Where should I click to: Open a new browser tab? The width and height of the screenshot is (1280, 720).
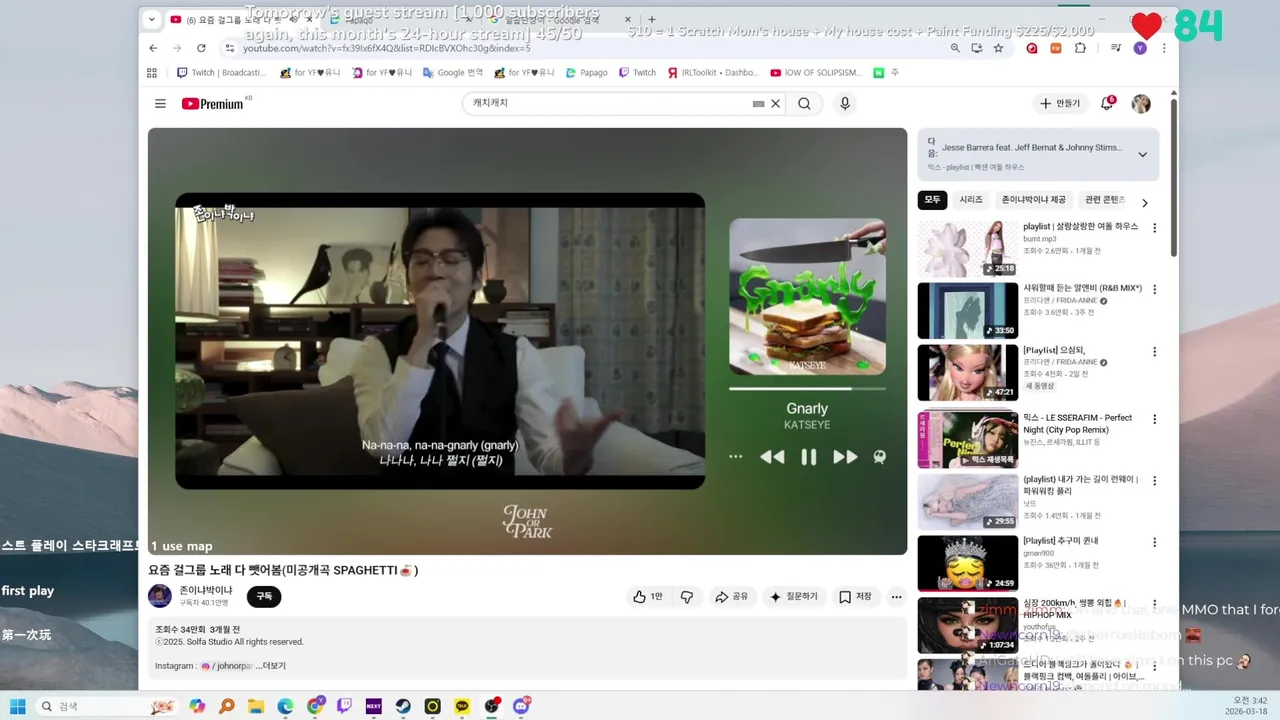pos(652,19)
